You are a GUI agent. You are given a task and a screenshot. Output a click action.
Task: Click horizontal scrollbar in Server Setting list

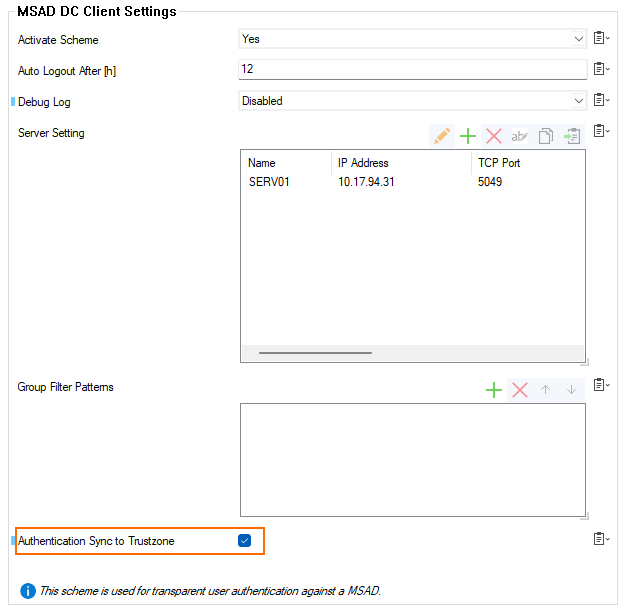pos(315,353)
